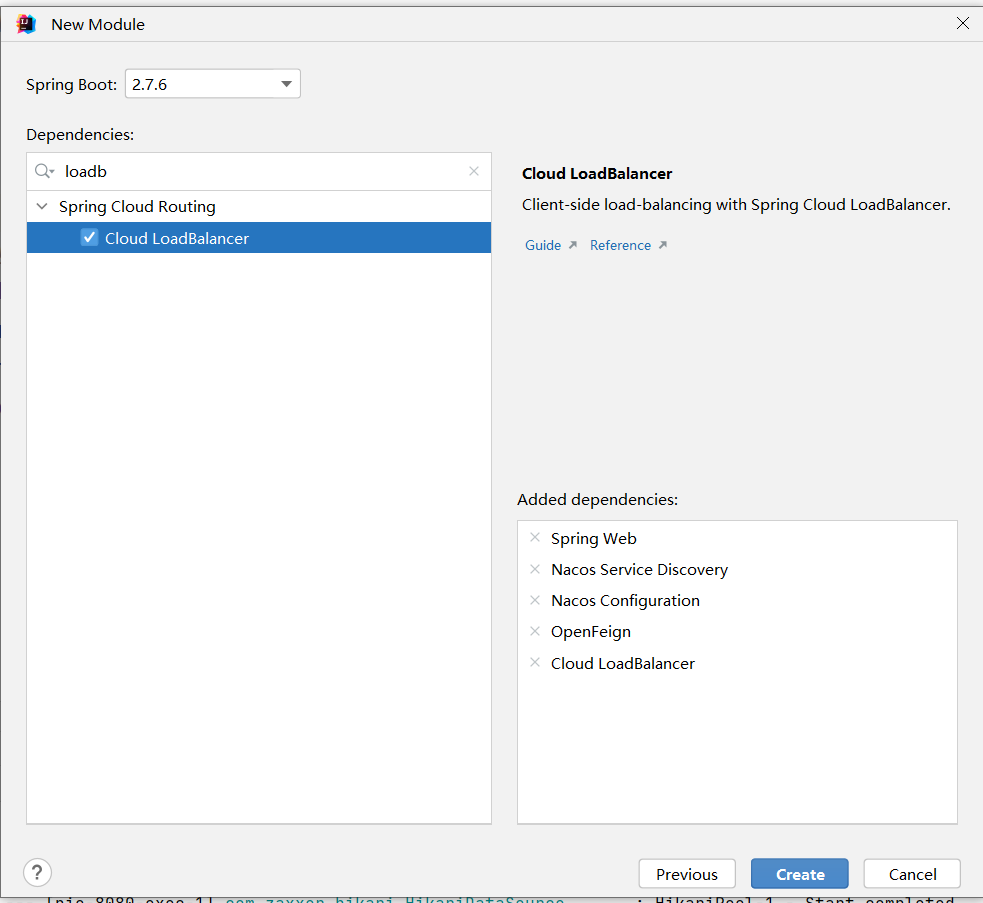Open search options magnifier icon

[44, 171]
